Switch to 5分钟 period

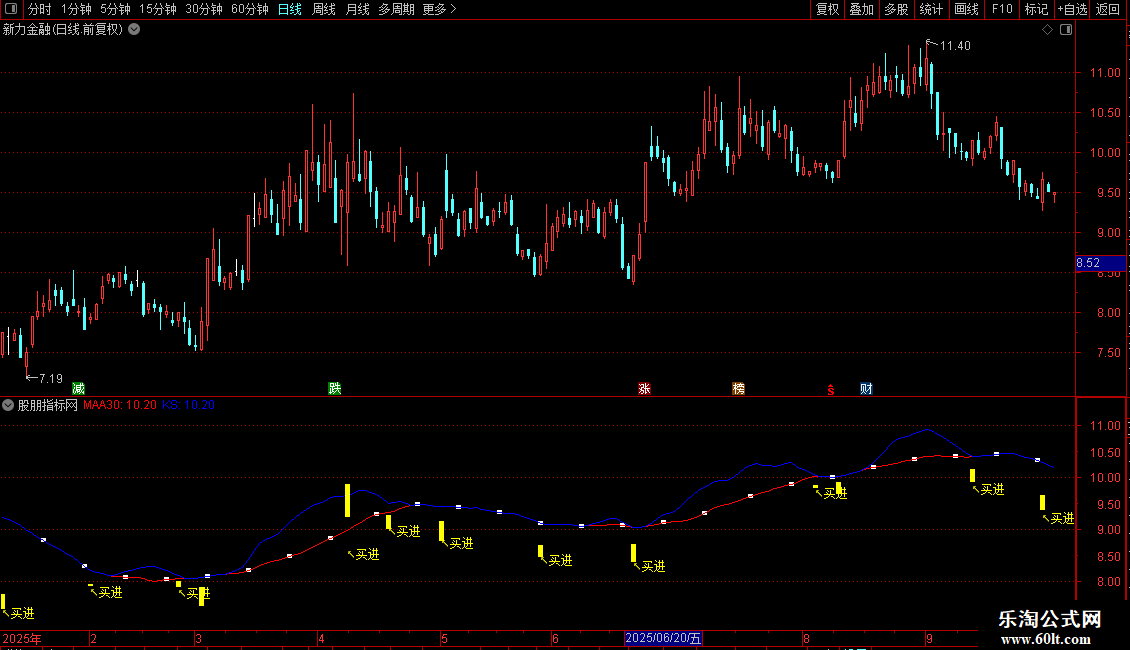click(115, 9)
